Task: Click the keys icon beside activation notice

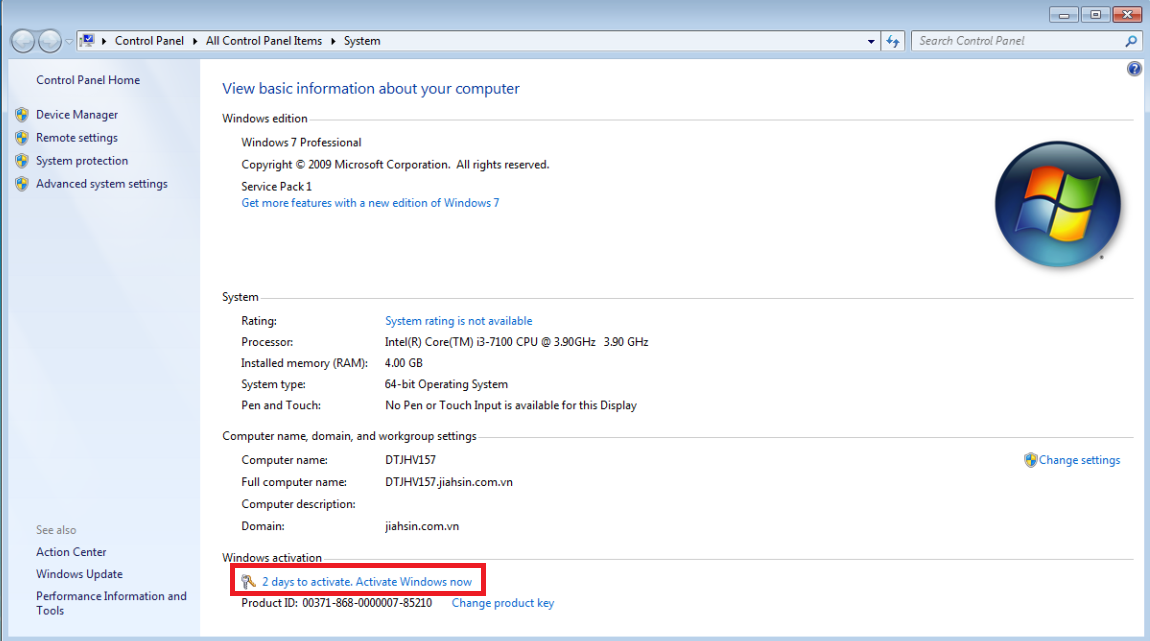Action: point(249,582)
